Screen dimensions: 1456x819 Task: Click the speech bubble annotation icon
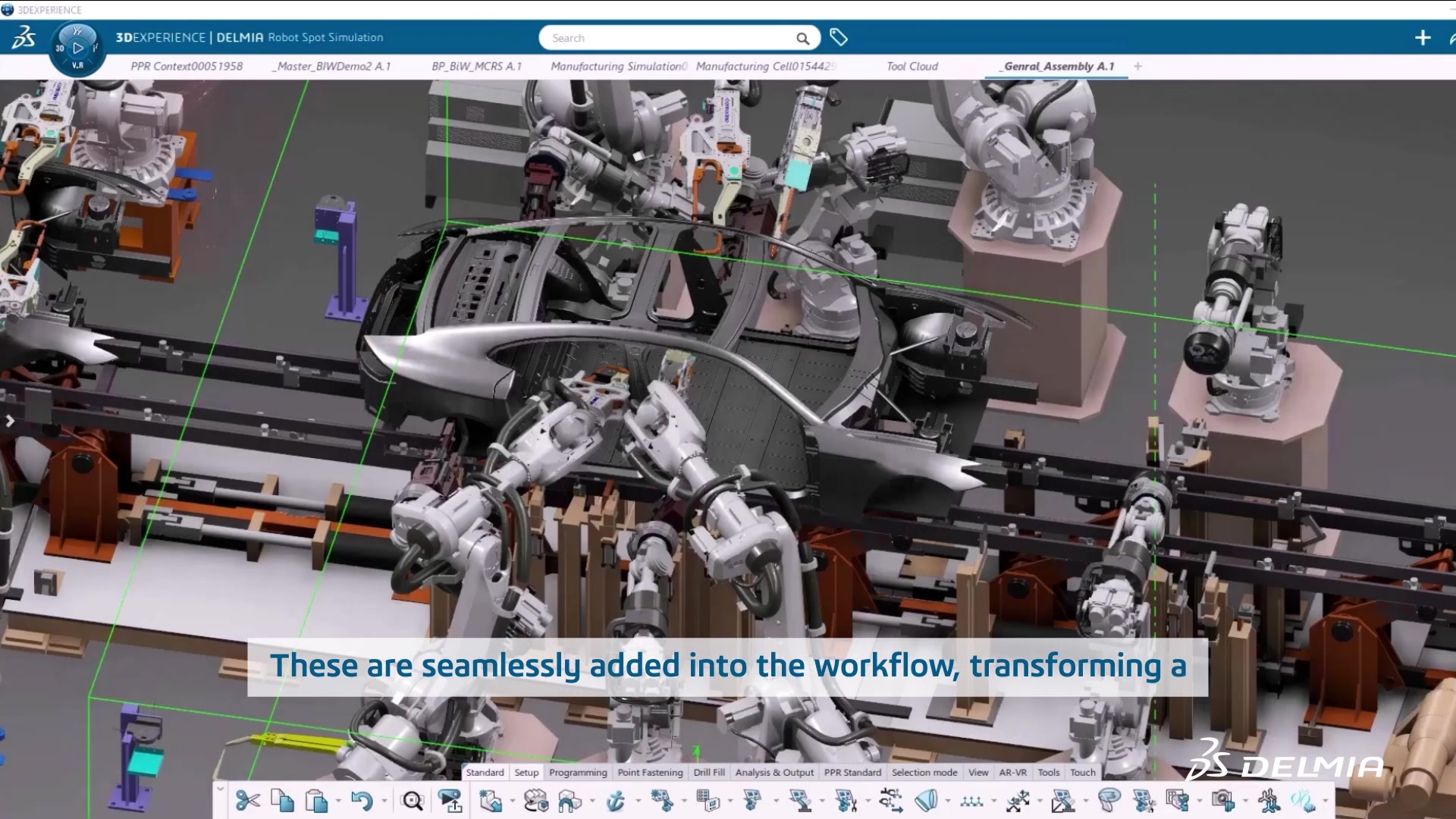click(1109, 800)
